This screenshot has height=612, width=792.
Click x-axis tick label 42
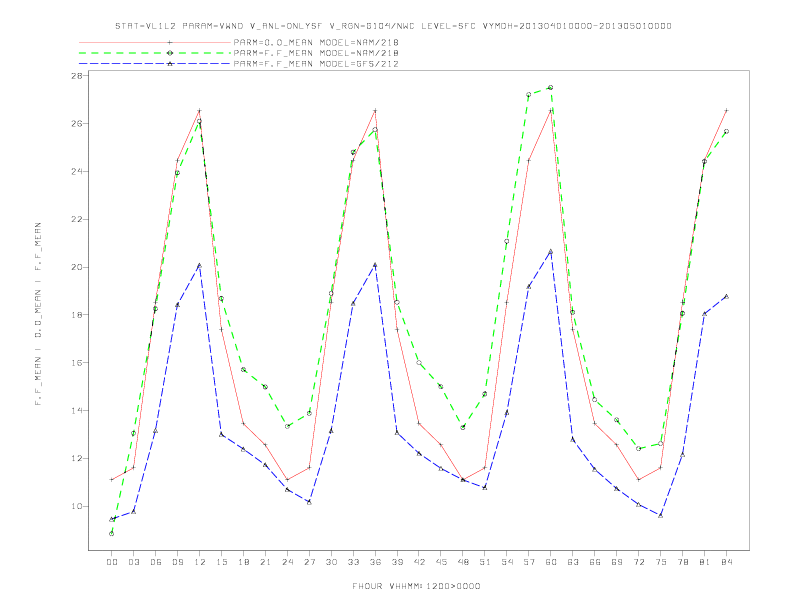(419, 562)
